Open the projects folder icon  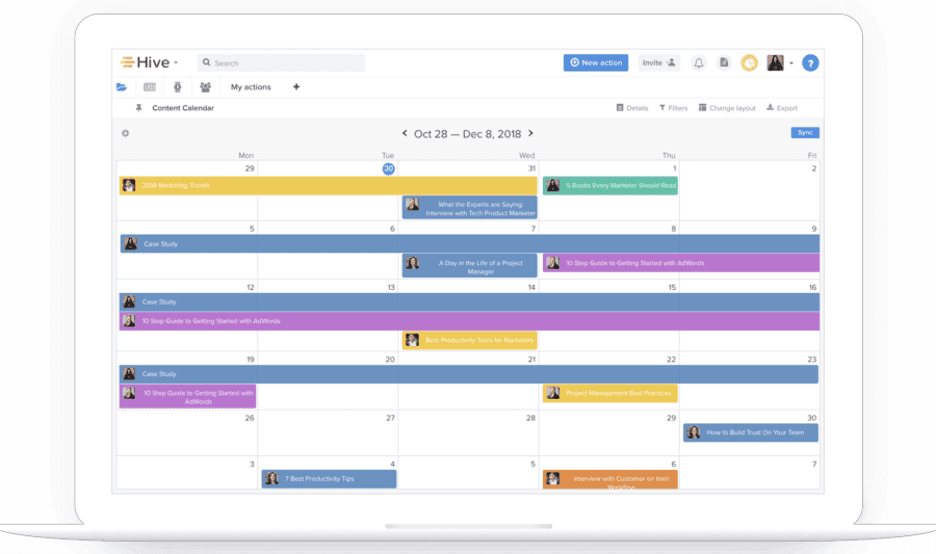point(122,87)
